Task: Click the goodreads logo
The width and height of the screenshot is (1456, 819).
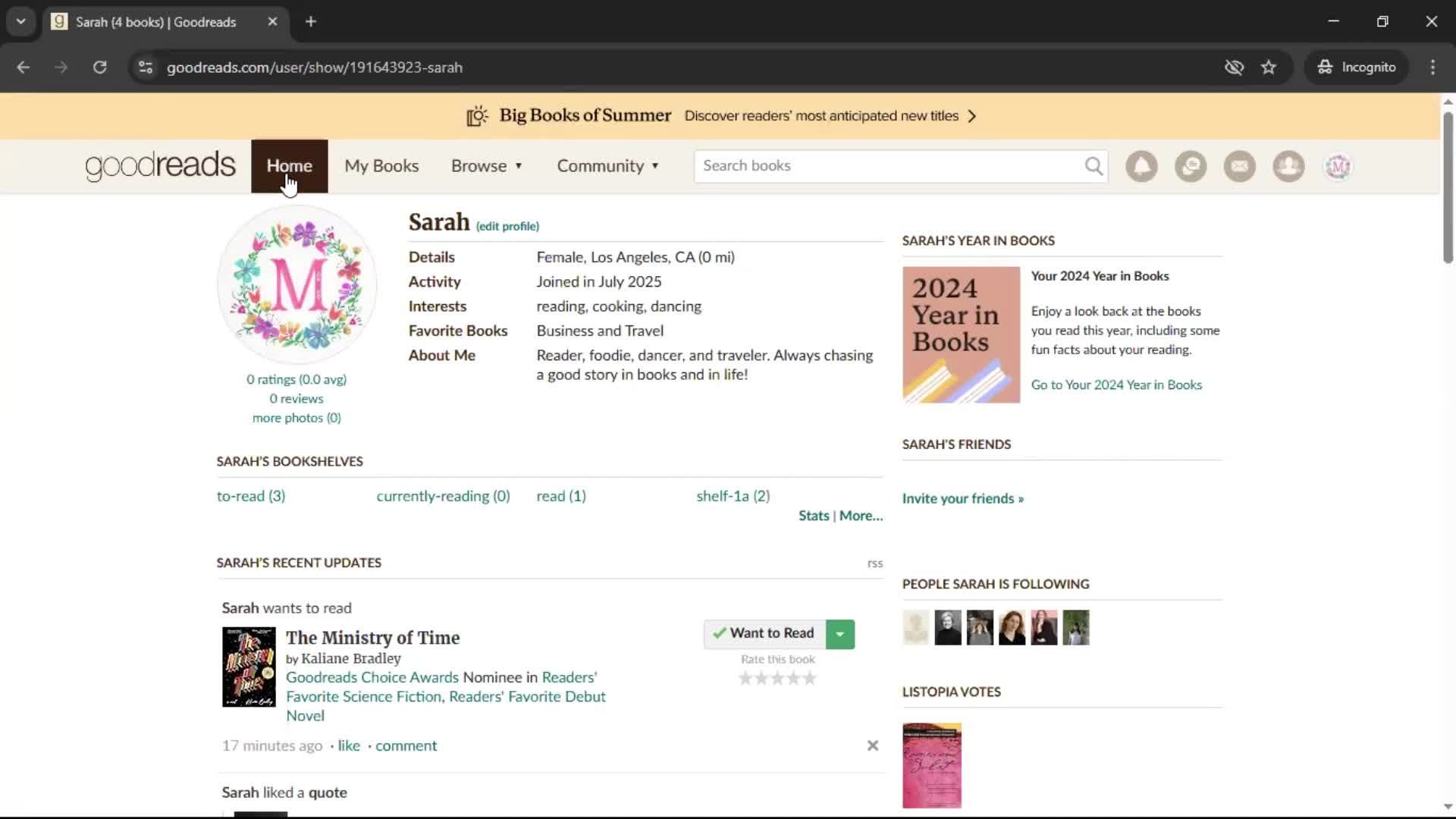Action: pos(160,166)
